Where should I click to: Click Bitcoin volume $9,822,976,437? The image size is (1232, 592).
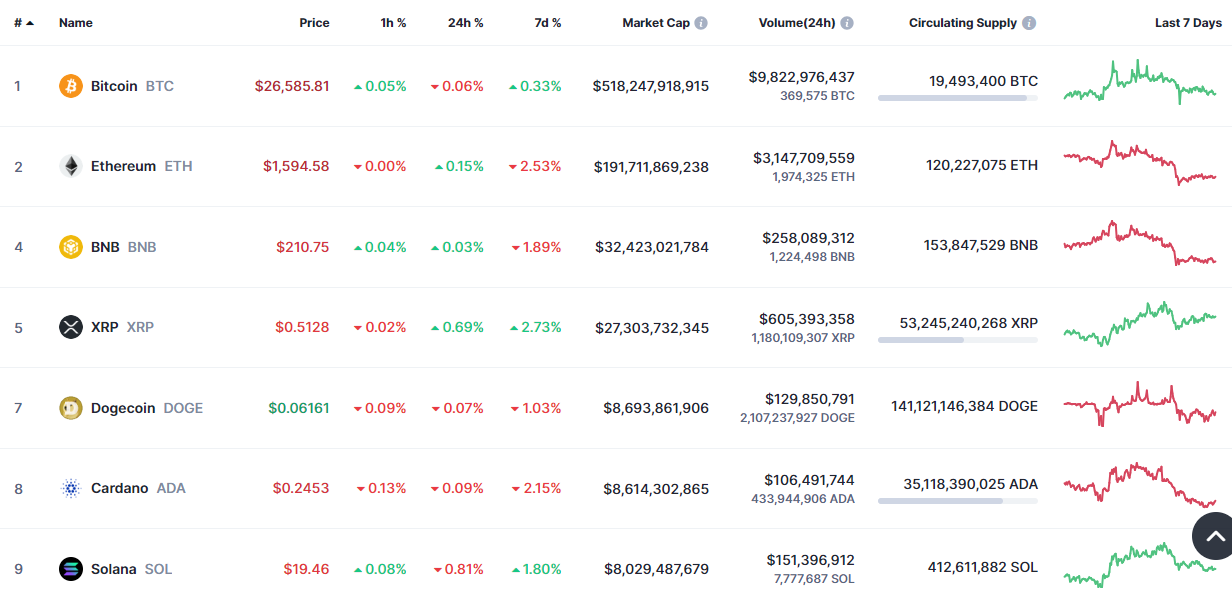pyautogui.click(x=802, y=77)
